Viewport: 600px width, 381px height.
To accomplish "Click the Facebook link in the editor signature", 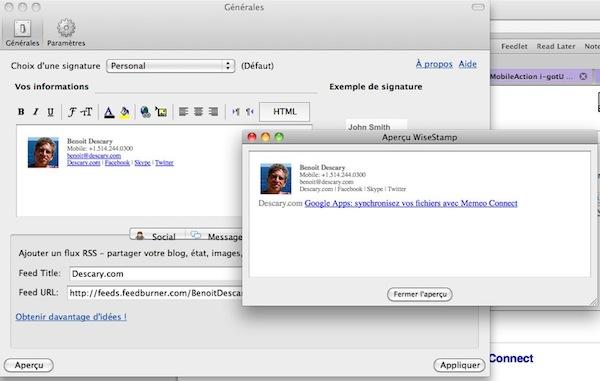I will (x=117, y=163).
